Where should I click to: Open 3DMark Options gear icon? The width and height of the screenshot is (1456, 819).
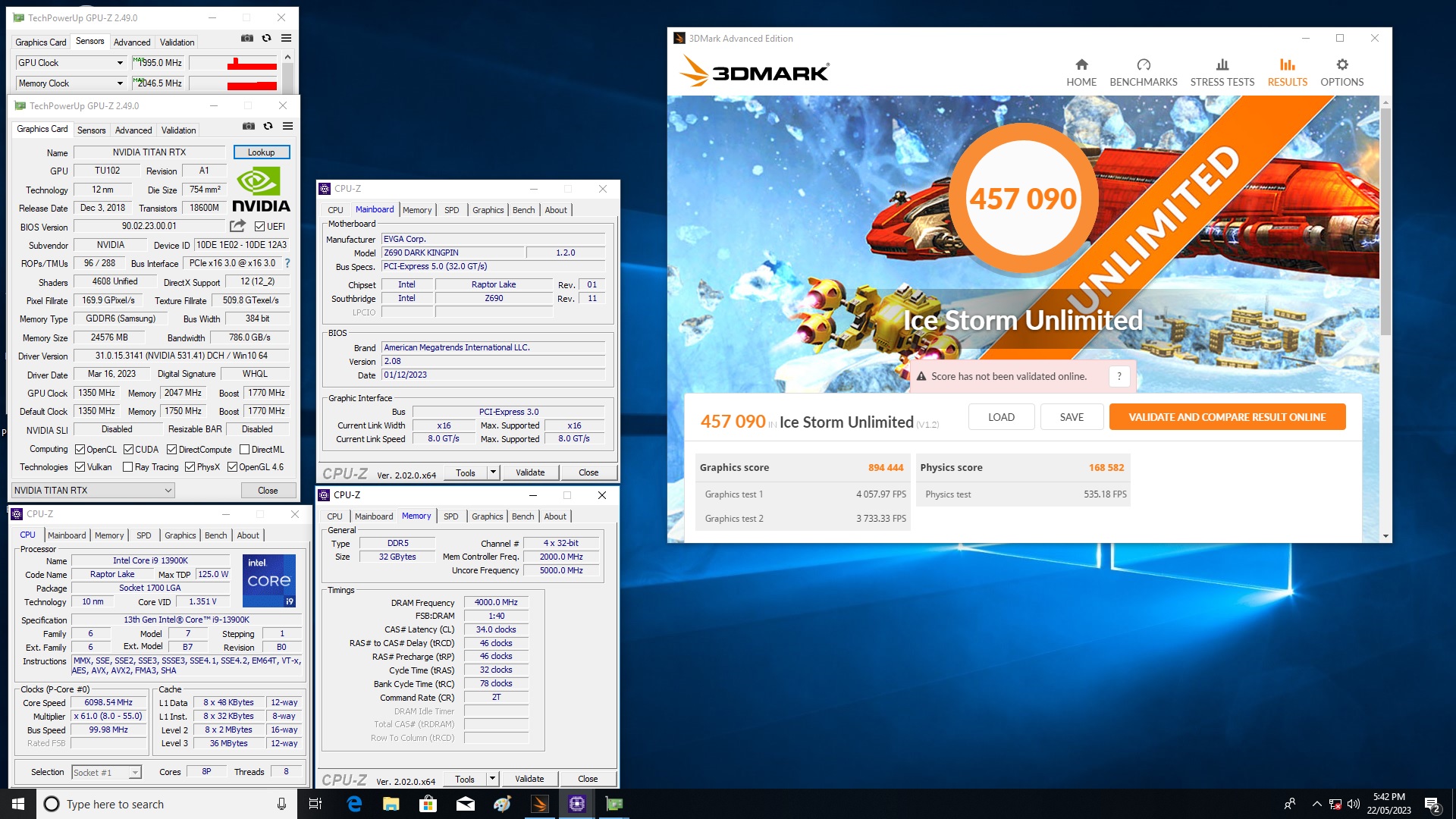click(x=1342, y=64)
